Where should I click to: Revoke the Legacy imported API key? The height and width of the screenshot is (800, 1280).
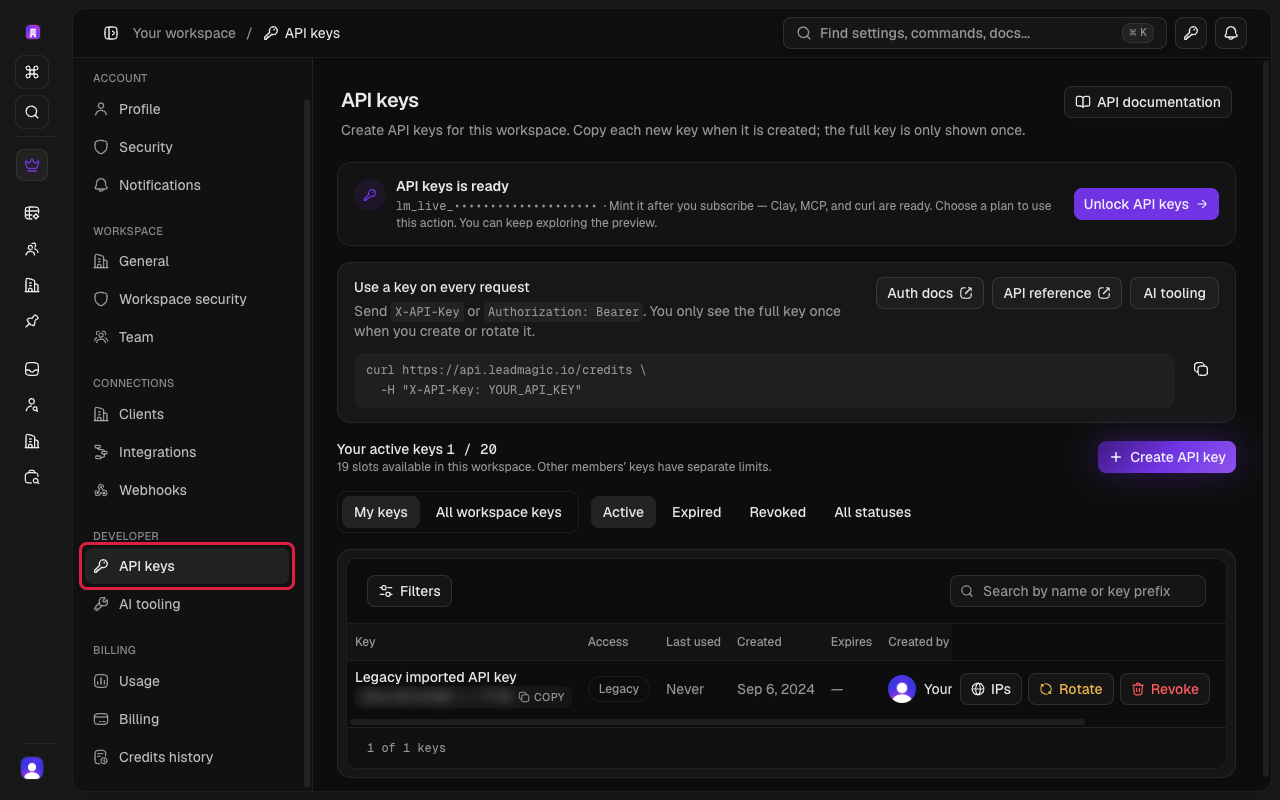[x=1165, y=689]
